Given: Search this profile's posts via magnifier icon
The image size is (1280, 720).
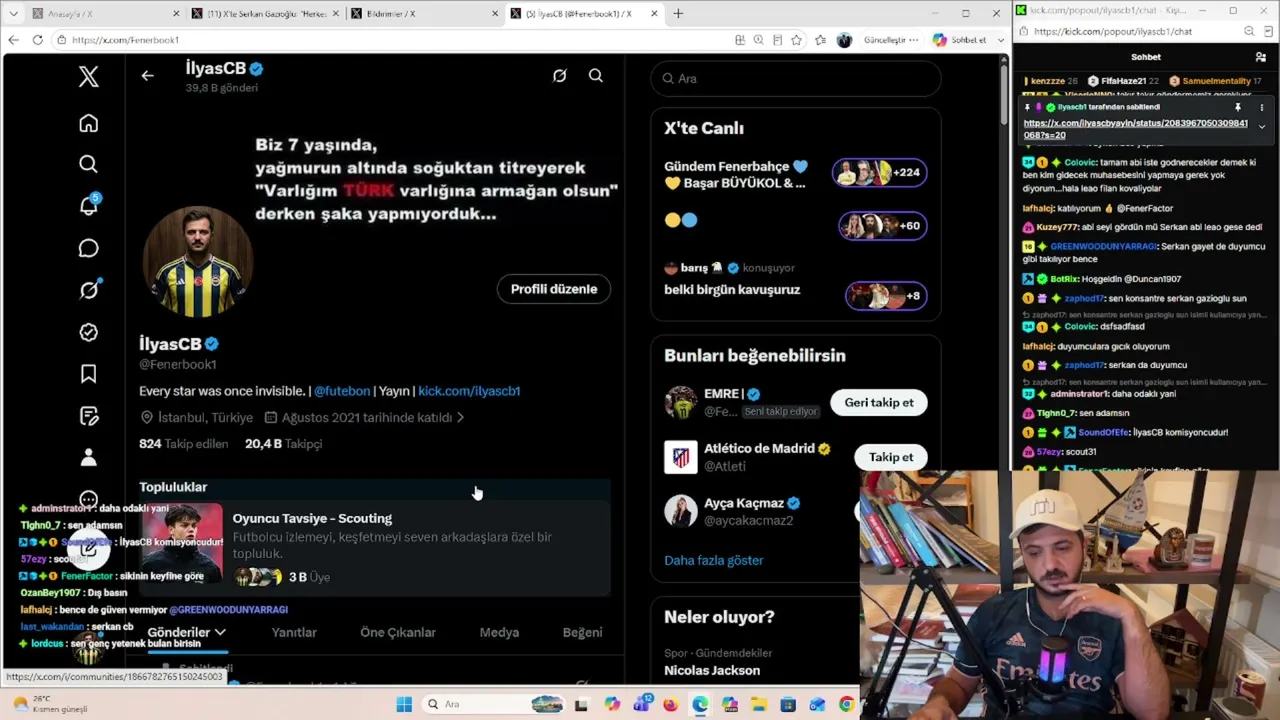Looking at the screenshot, I should [596, 76].
